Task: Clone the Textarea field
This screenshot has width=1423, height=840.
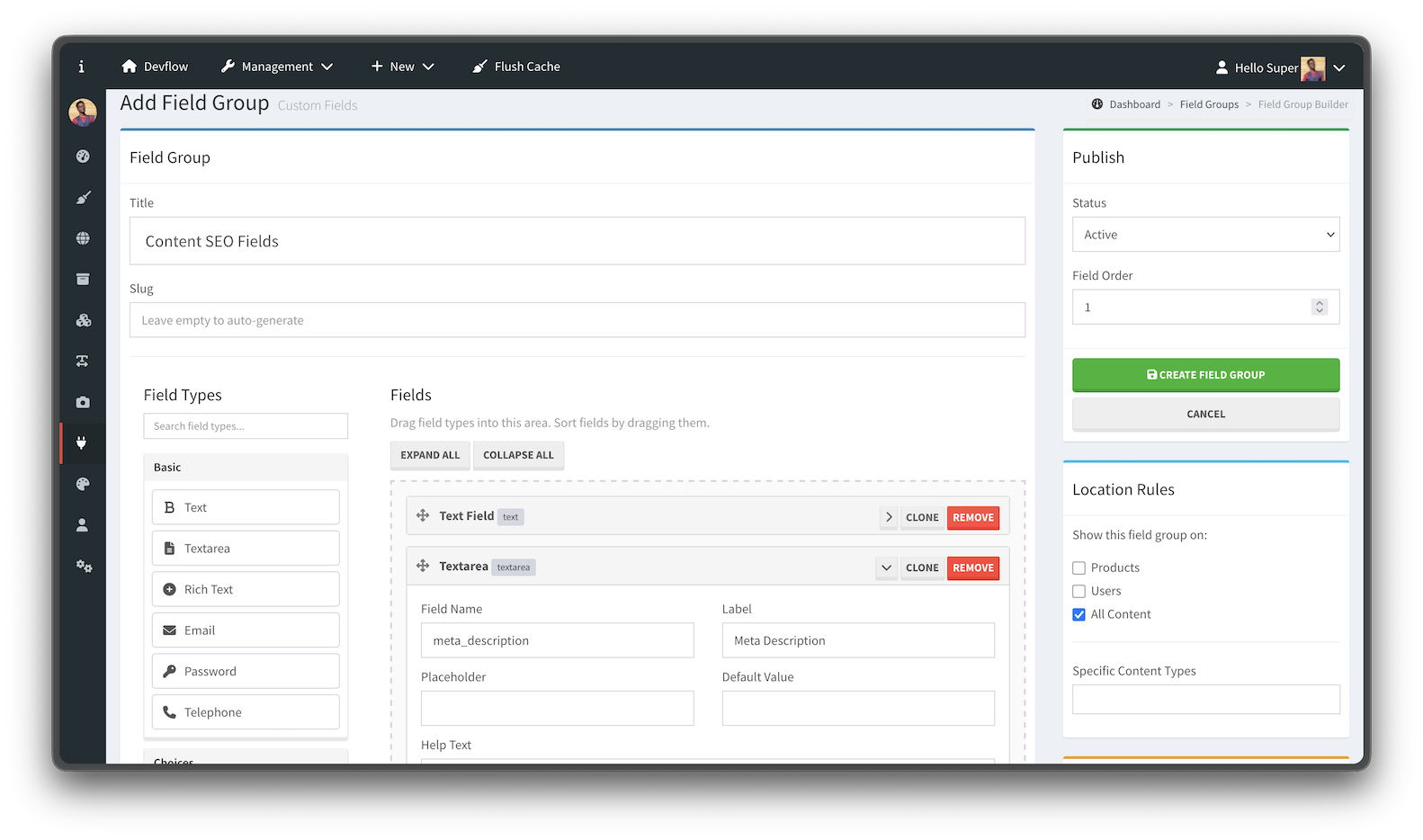Action: [x=922, y=567]
